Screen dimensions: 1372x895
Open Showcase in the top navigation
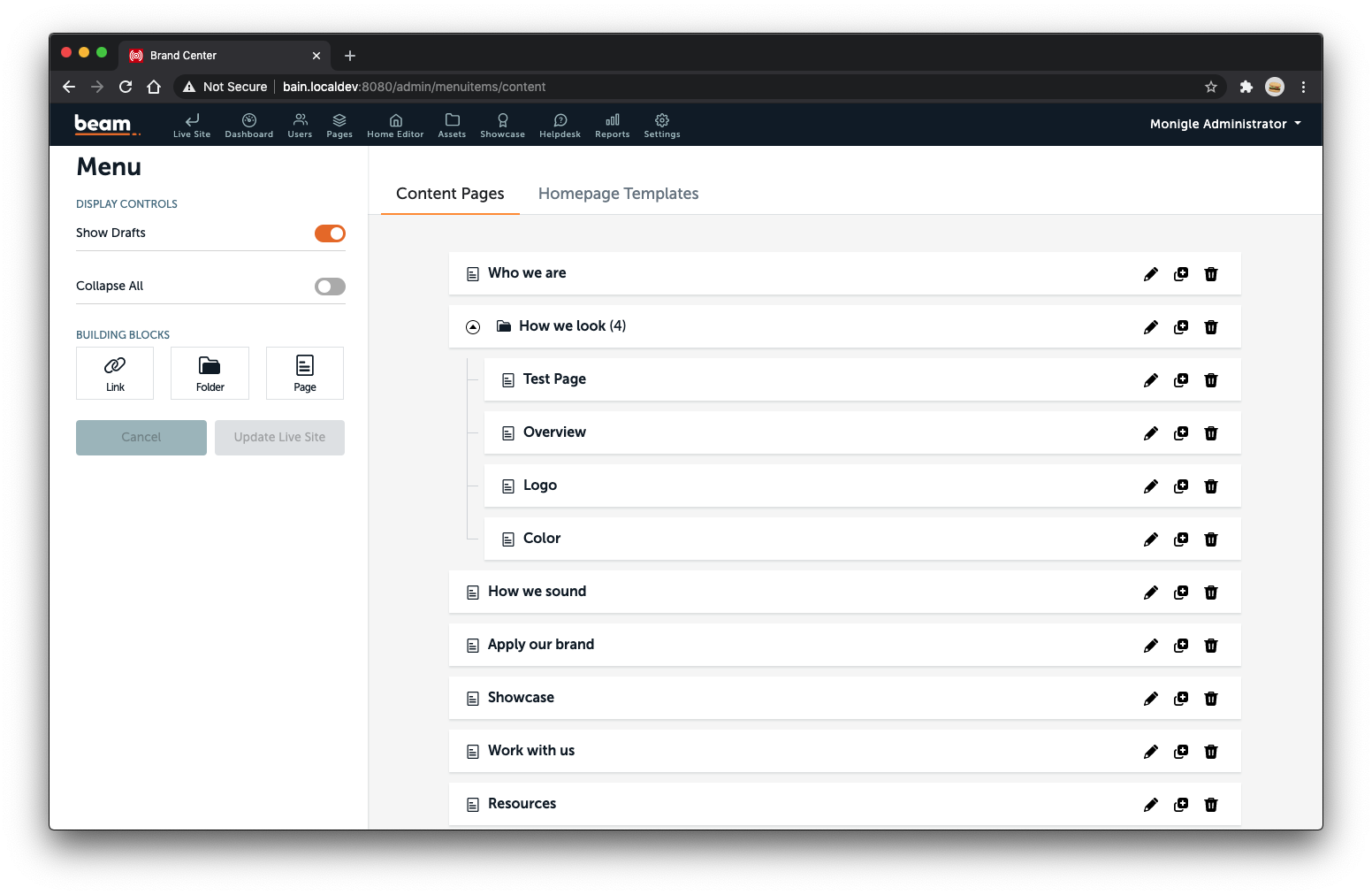(x=502, y=126)
